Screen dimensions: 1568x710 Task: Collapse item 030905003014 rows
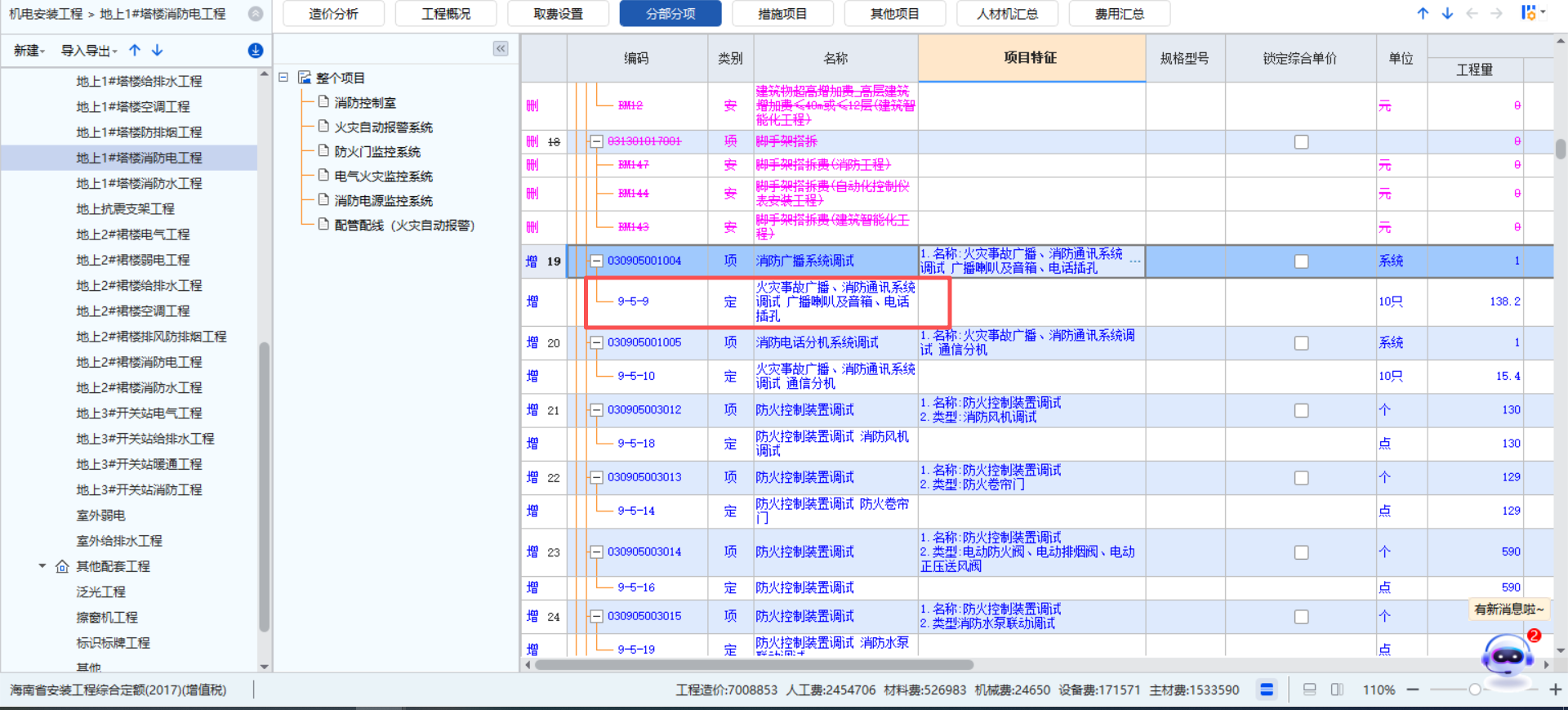point(596,552)
